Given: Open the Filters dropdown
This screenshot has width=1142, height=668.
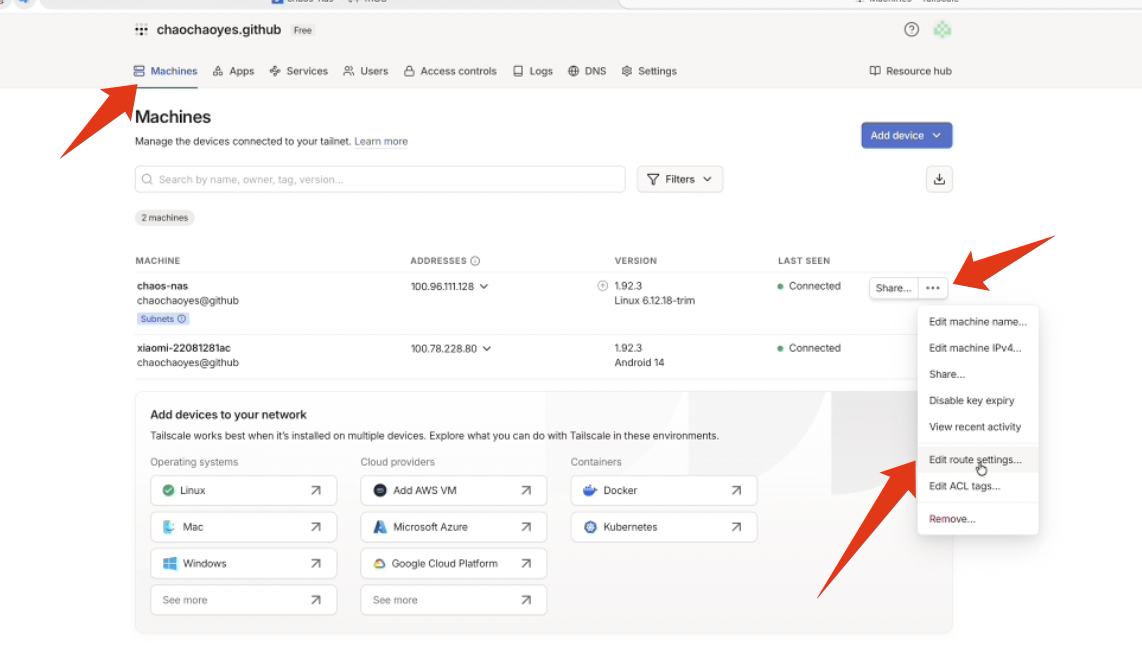Looking at the screenshot, I should coord(680,179).
